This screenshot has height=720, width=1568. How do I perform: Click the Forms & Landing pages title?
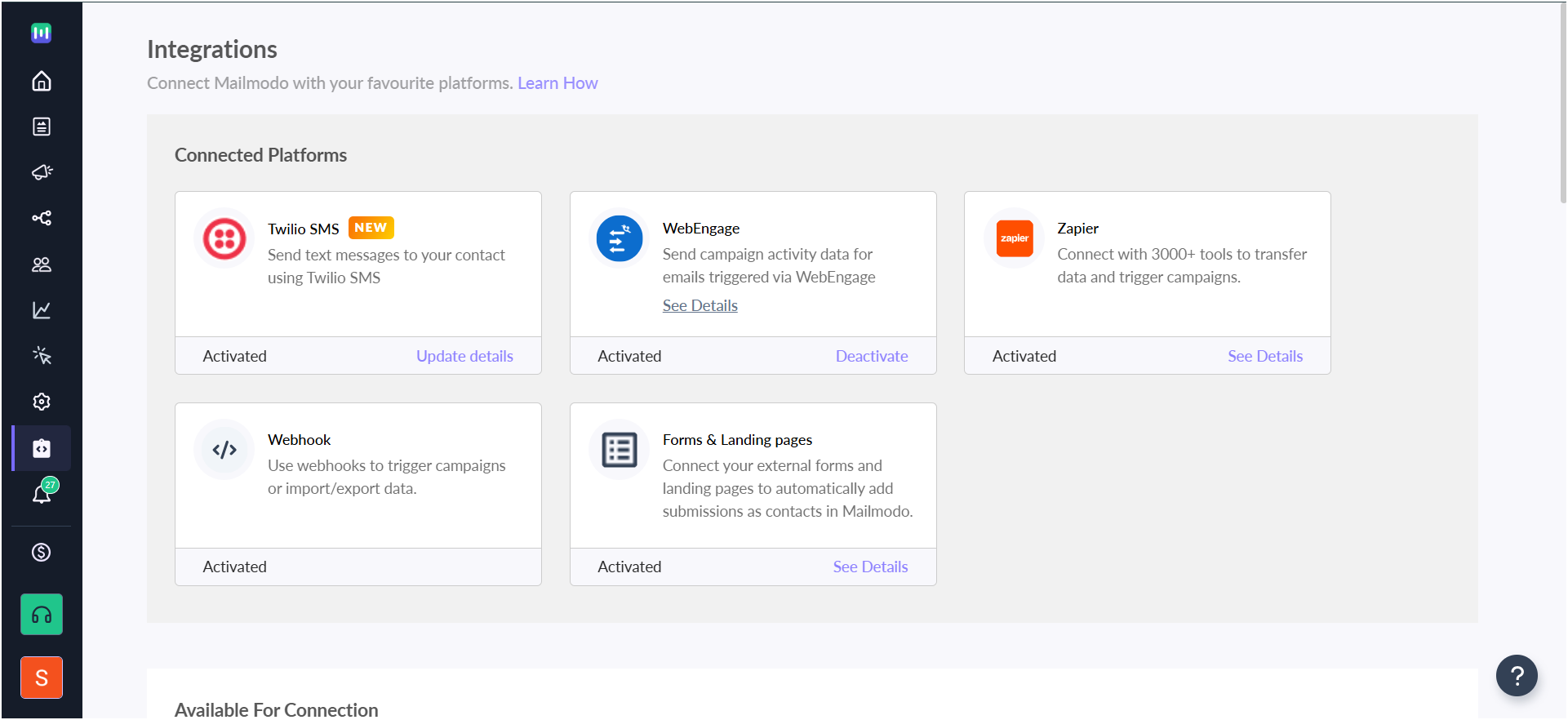pyautogui.click(x=737, y=440)
